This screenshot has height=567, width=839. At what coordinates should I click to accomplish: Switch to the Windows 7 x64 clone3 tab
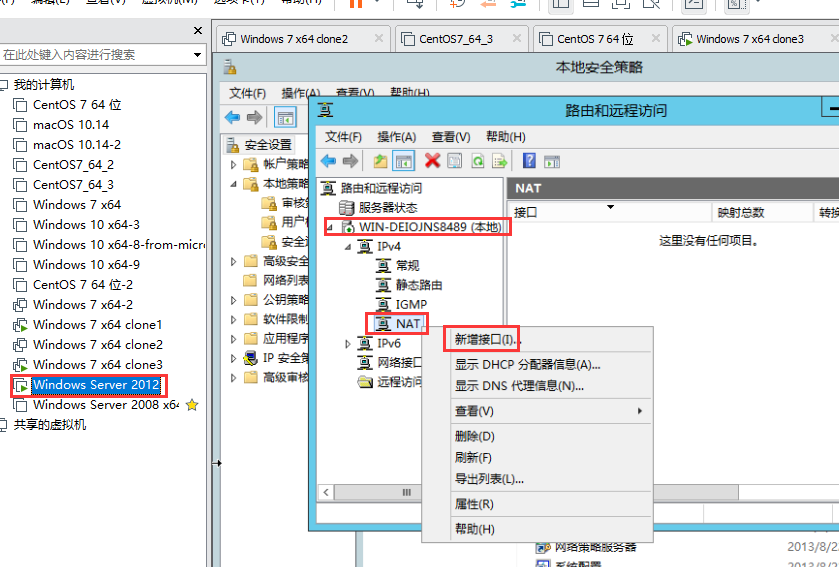(756, 39)
